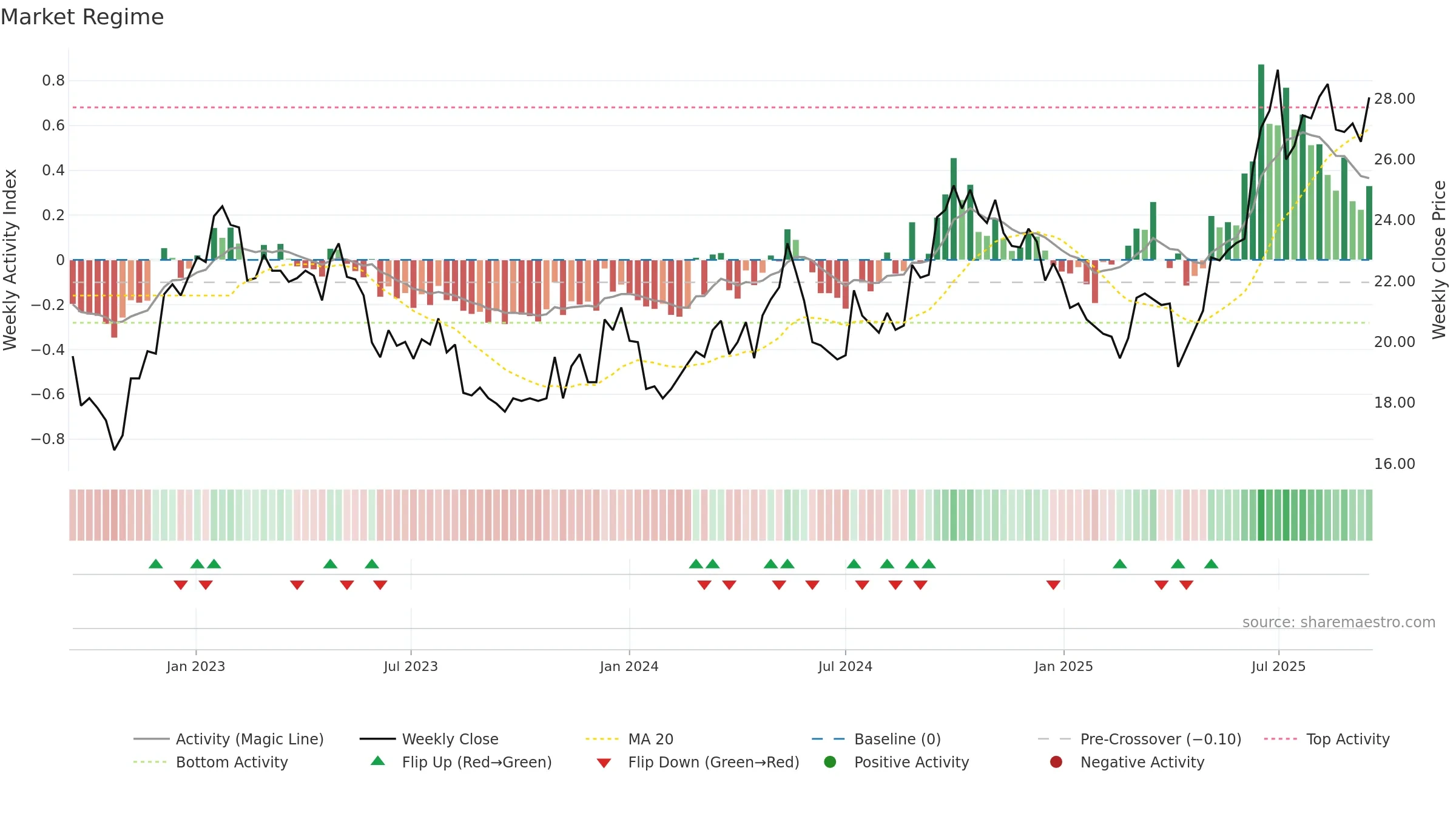Click the Jul 2023 axis label
1456x819 pixels.
pos(411,666)
